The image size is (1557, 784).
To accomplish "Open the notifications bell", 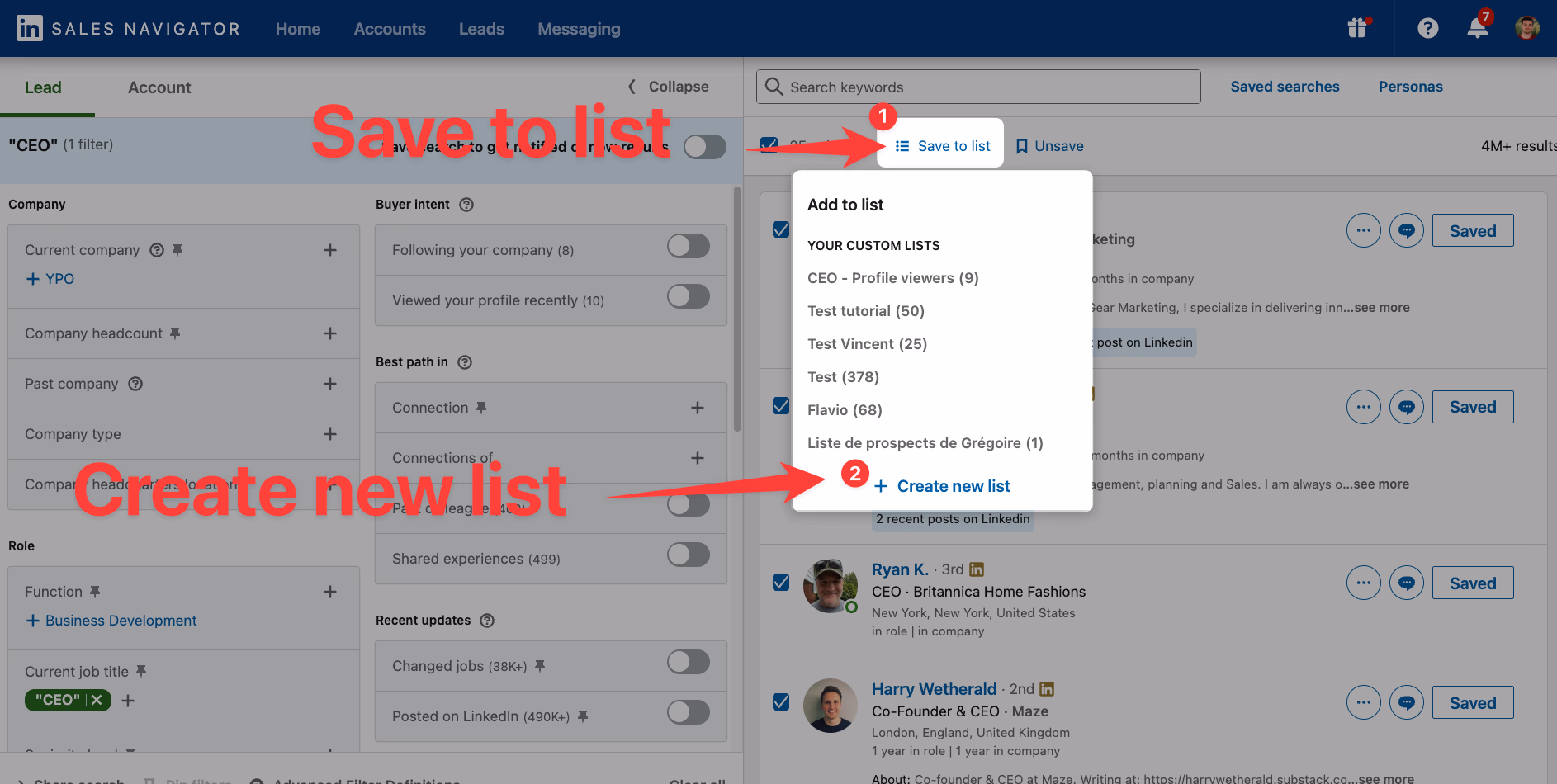I will coord(1478,27).
